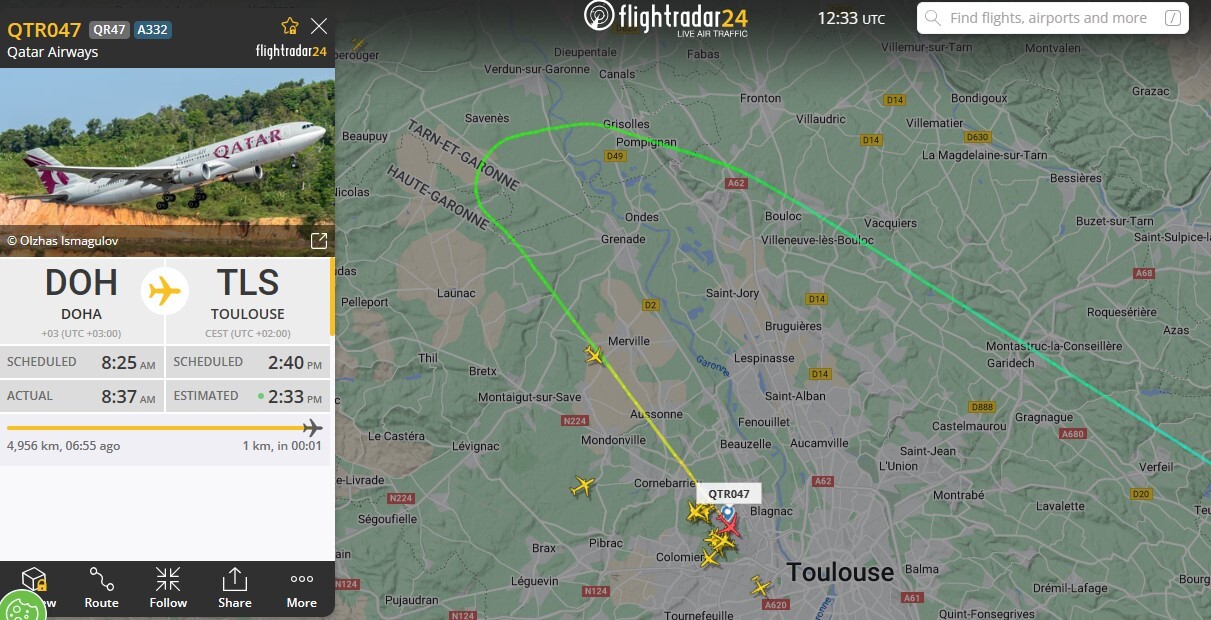Open aircraft photo in external link icon
This screenshot has width=1211, height=620.
(319, 241)
